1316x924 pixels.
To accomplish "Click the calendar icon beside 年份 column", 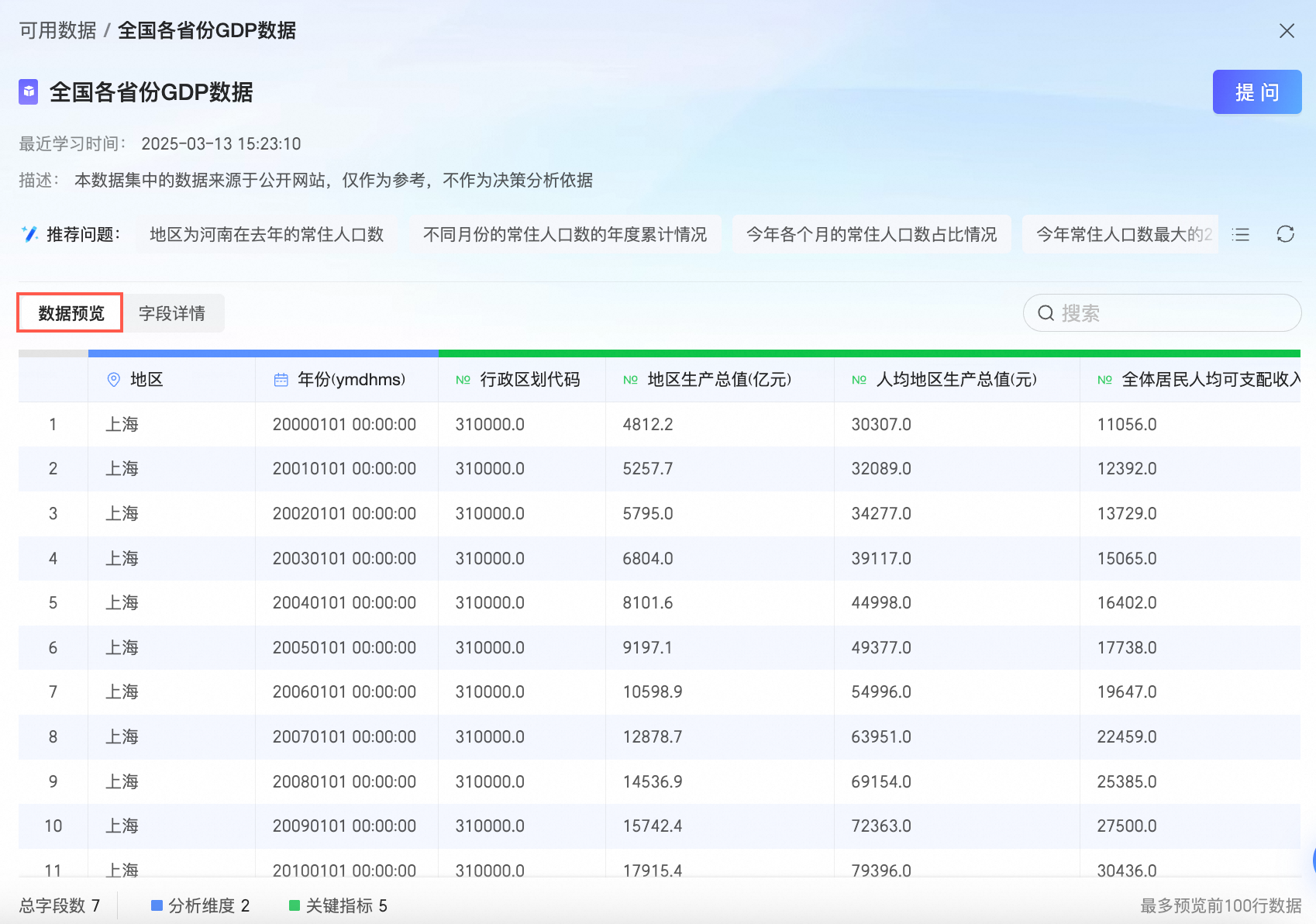I will point(281,380).
